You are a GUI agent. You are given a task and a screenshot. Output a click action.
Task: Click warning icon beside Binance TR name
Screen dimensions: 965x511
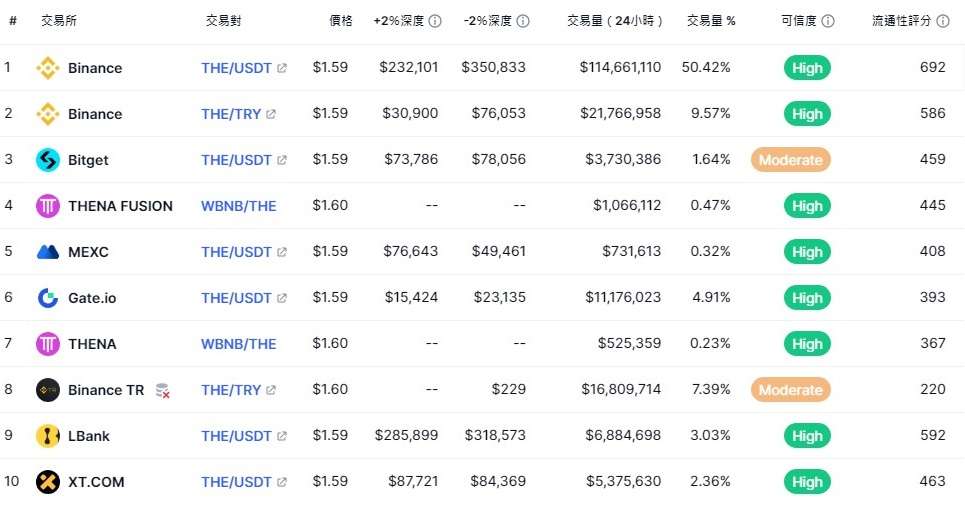click(x=162, y=390)
